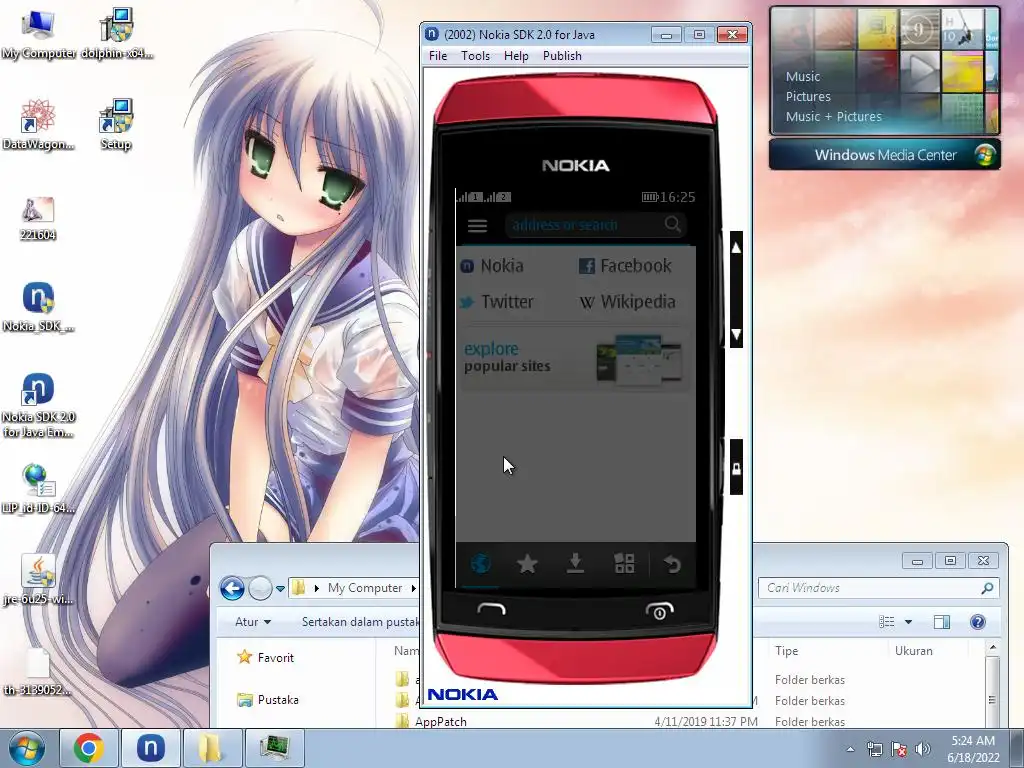Image resolution: width=1024 pixels, height=768 pixels.
Task: Select My Computer desktop icon
Action: 38,34
